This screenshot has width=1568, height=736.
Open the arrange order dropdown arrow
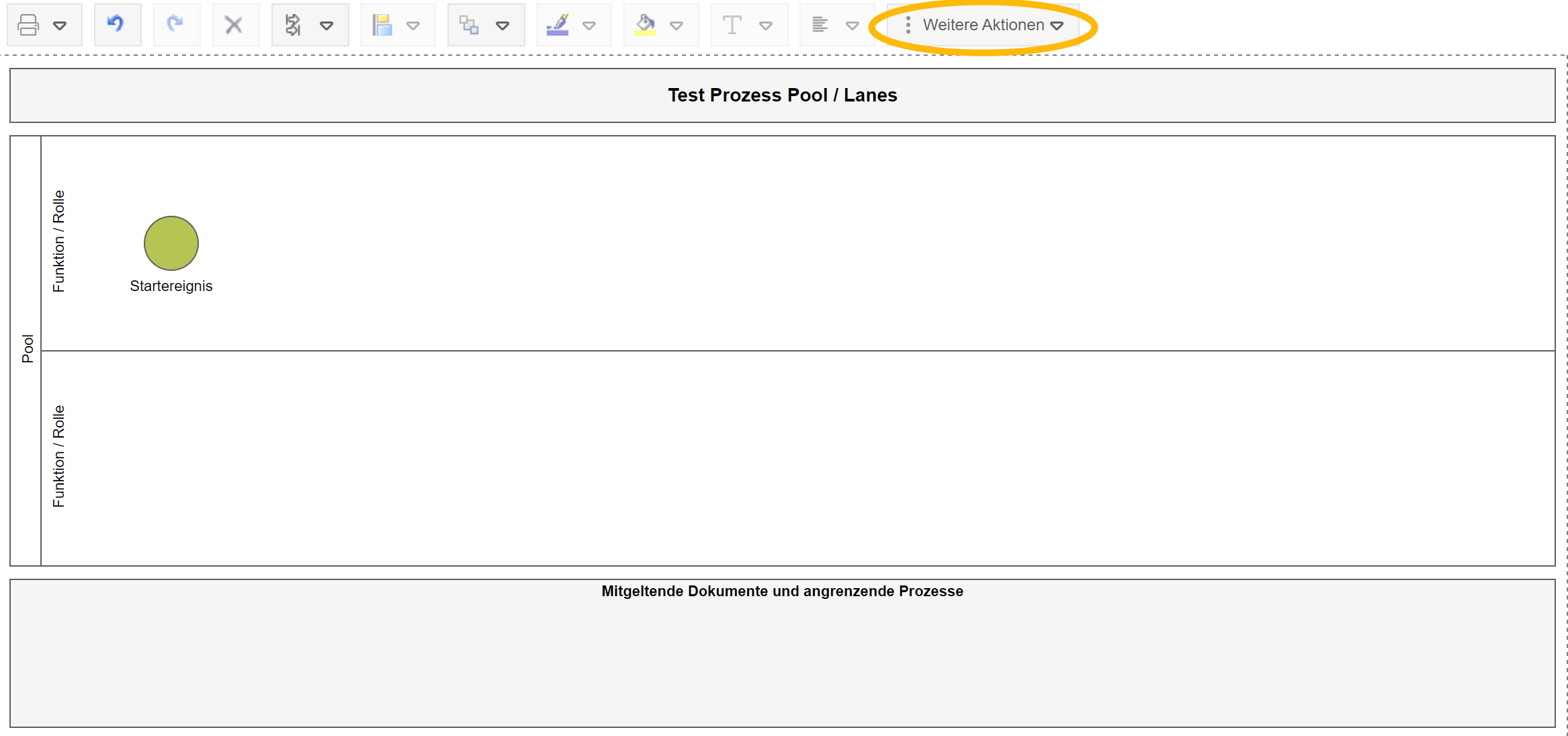pyautogui.click(x=503, y=26)
